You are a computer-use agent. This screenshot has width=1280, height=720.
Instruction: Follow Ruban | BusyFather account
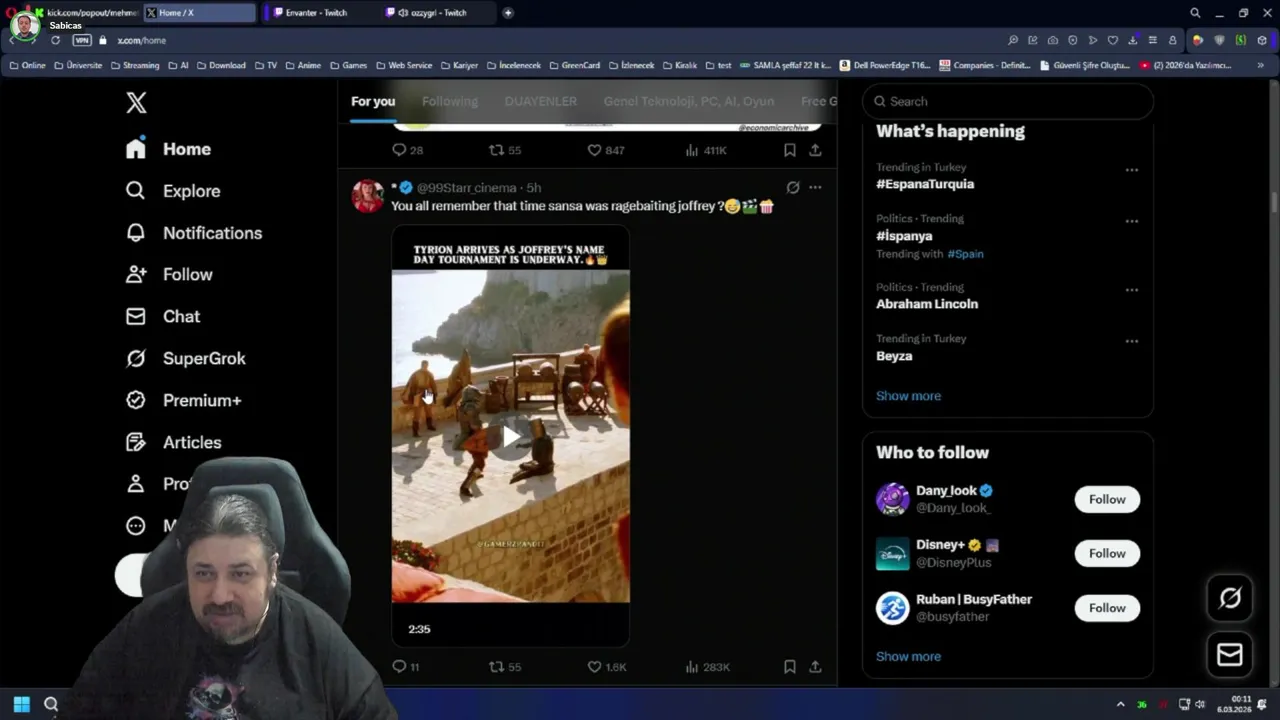coord(1107,608)
